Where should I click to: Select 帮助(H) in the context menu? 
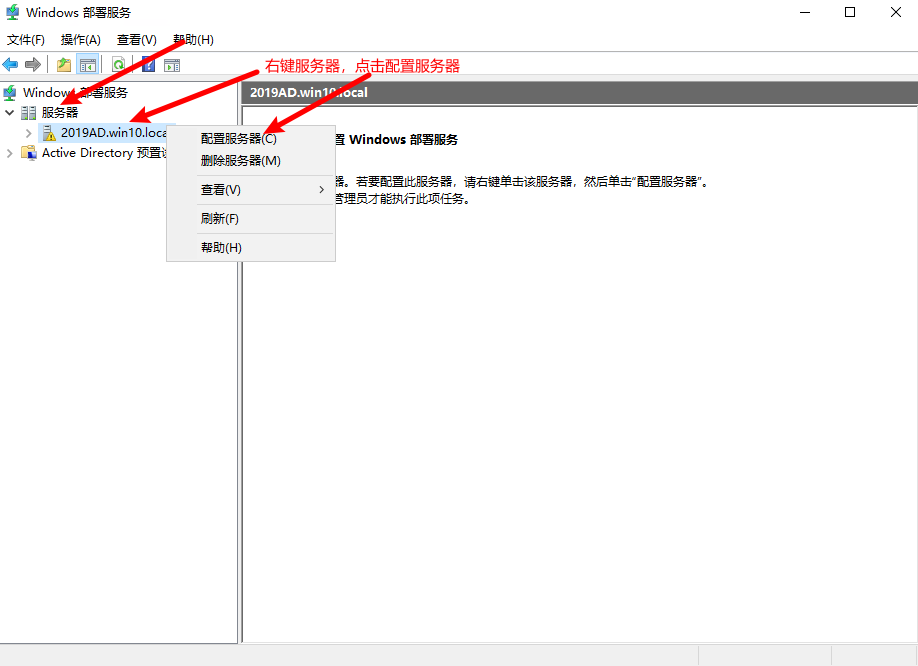(221, 247)
